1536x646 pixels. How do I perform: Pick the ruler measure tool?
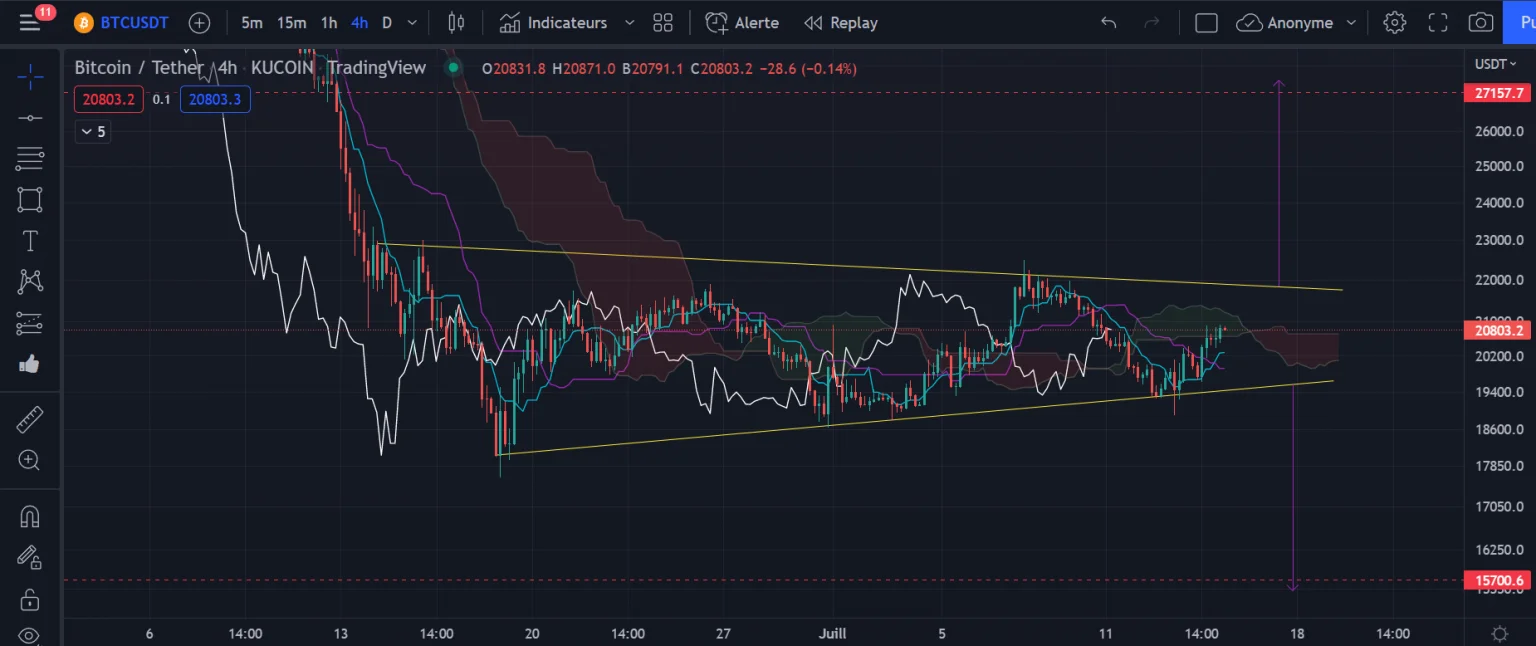pyautogui.click(x=30, y=419)
